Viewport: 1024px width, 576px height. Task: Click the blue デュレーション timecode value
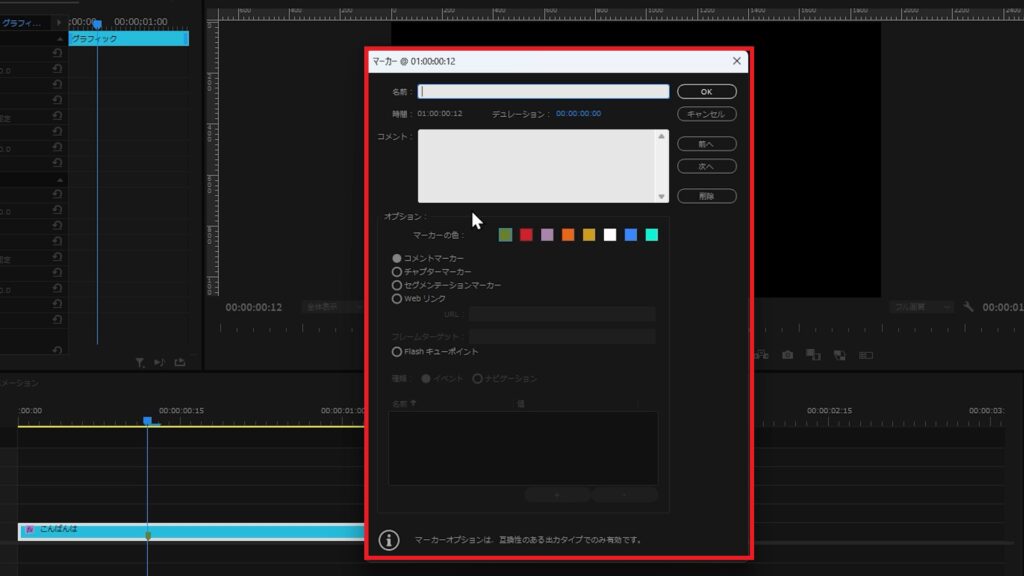[x=579, y=114]
